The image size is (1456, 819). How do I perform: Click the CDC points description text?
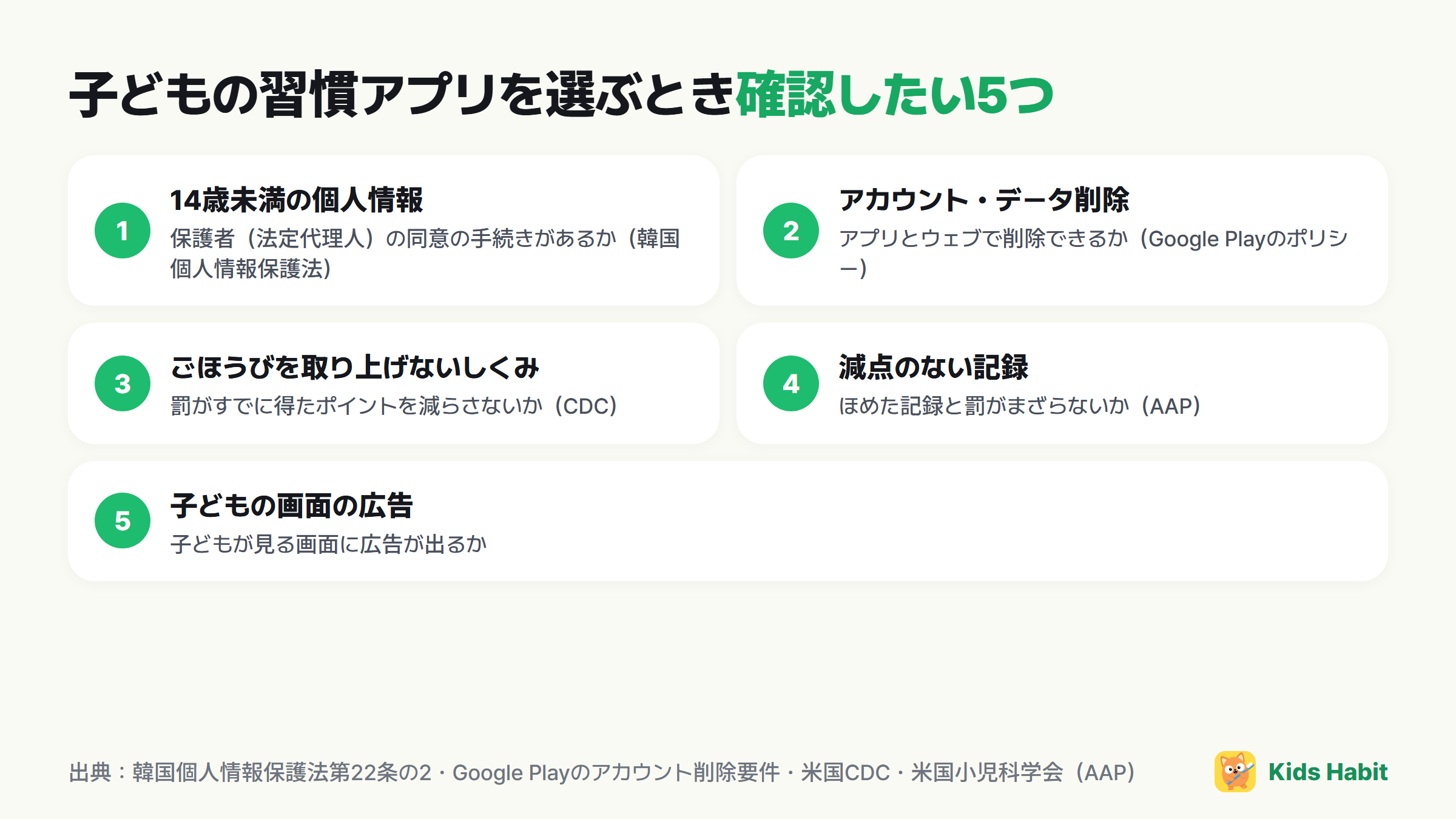(394, 406)
